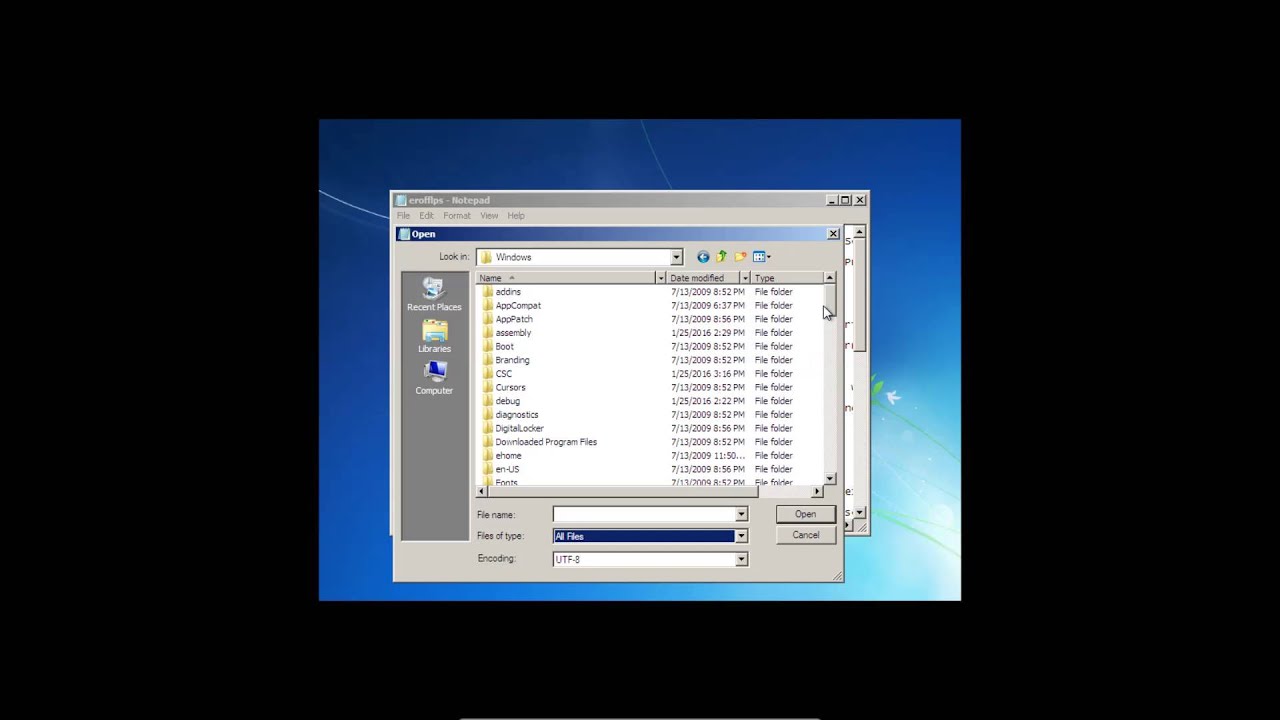
Task: Select the addins folder icon
Action: 488,292
